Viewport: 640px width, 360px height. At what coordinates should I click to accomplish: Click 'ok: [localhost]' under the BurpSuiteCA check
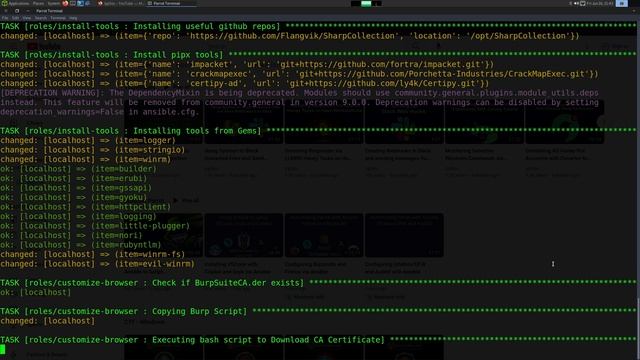pyautogui.click(x=36, y=292)
